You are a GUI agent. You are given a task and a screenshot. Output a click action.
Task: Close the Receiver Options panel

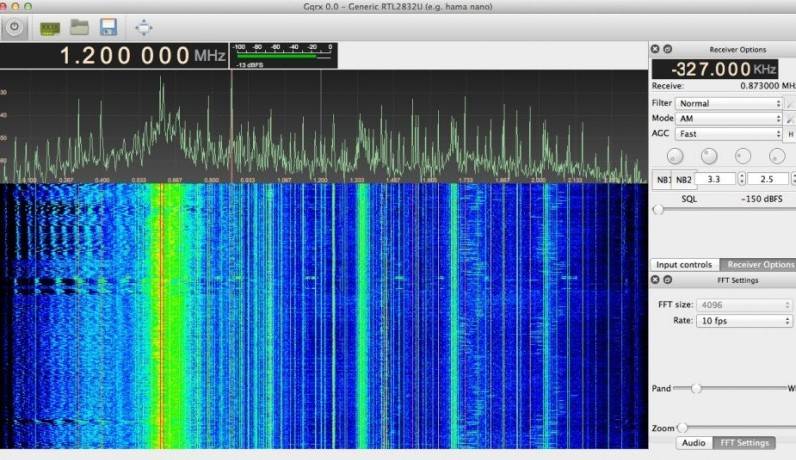click(x=655, y=49)
